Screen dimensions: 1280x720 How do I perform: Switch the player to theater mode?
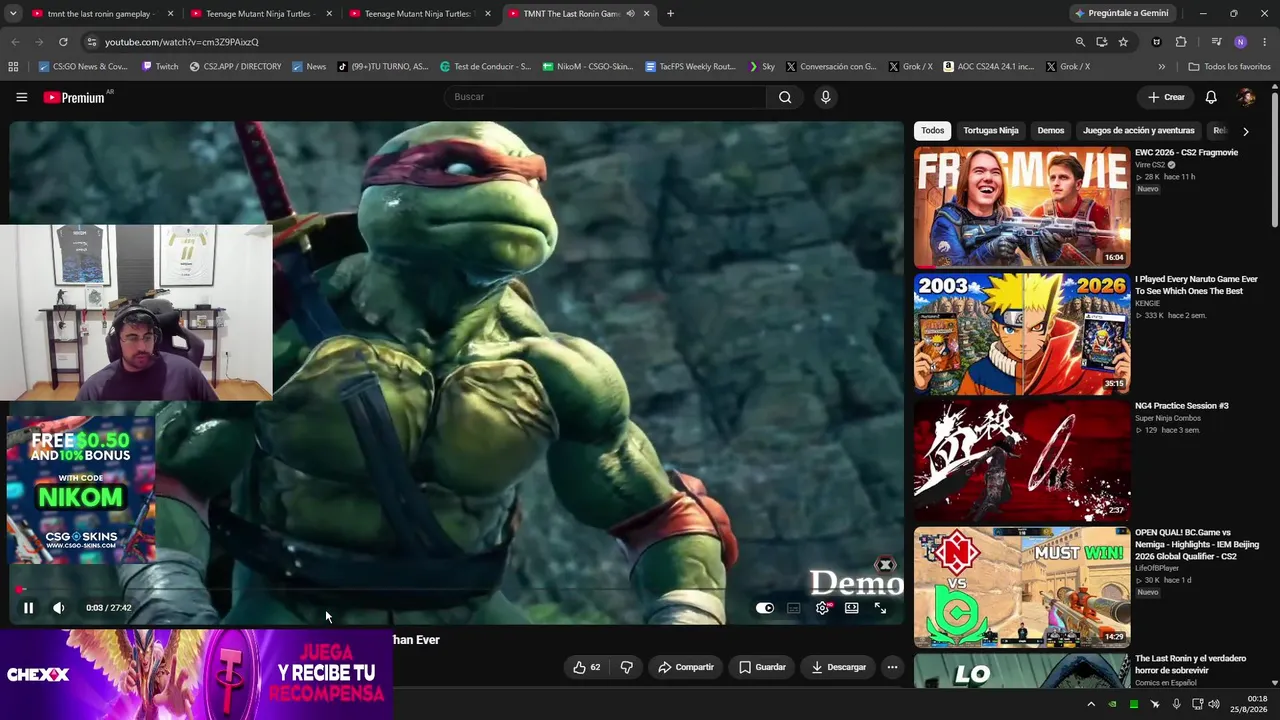pyautogui.click(x=852, y=608)
